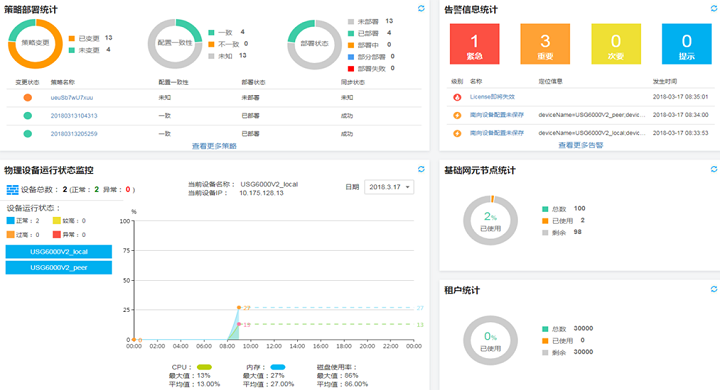Click the 已使用 2 legend entry in 基础网元节点统计
This screenshot has height=390, width=720.
point(563,220)
